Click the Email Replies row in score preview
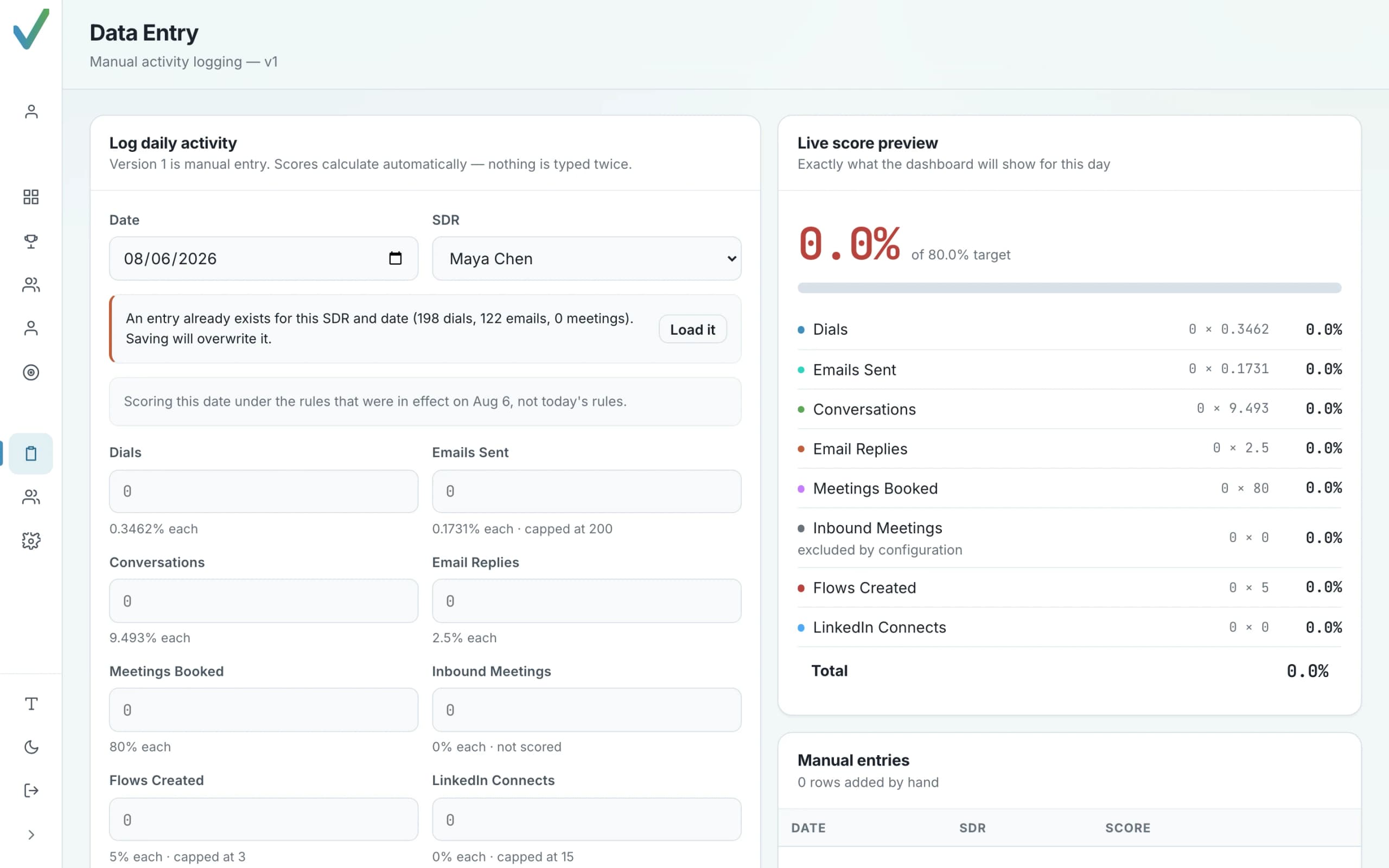1389x868 pixels. point(1069,448)
